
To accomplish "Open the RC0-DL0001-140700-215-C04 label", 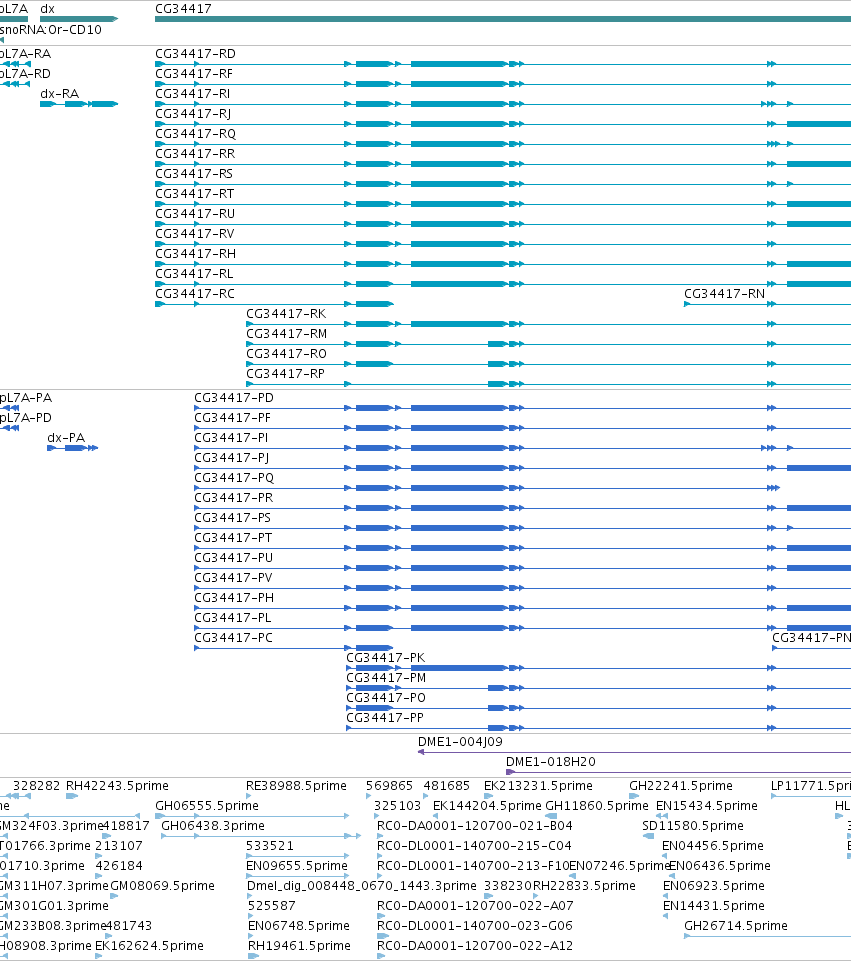I will click(x=475, y=846).
